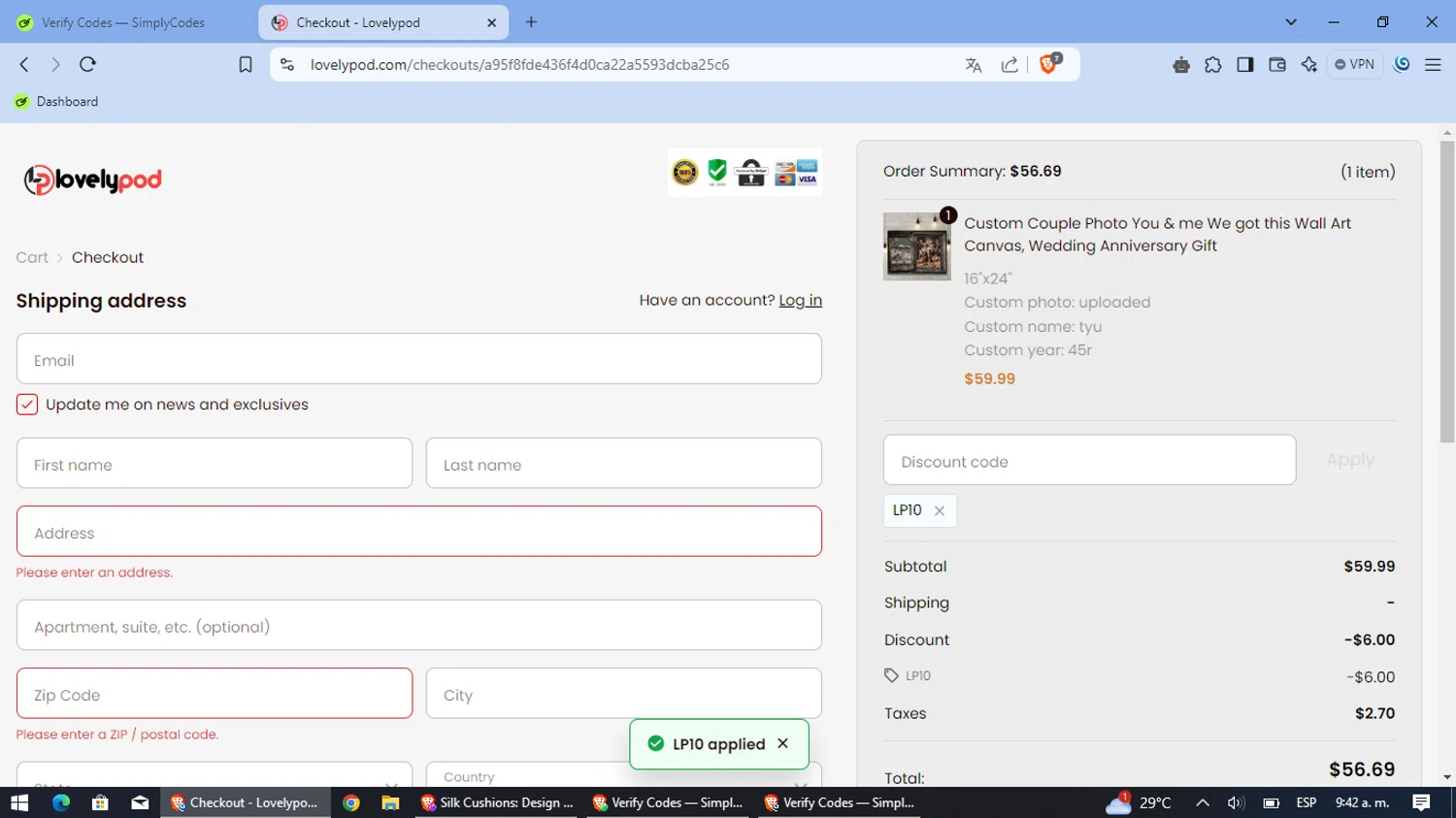This screenshot has height=818, width=1456.
Task: Open the Dashboard bookmark
Action: pos(56,101)
